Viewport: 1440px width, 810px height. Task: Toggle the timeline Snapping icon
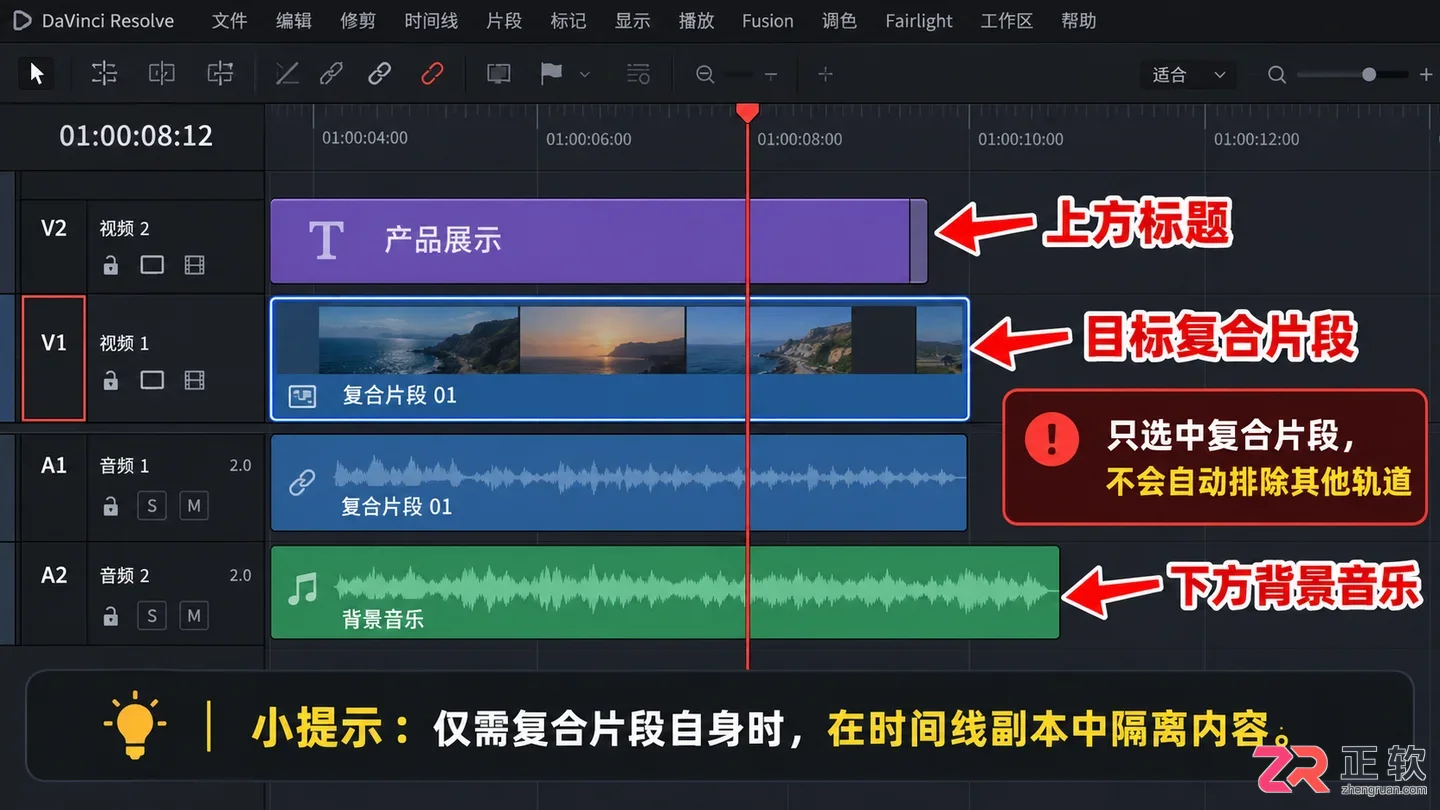tap(331, 73)
